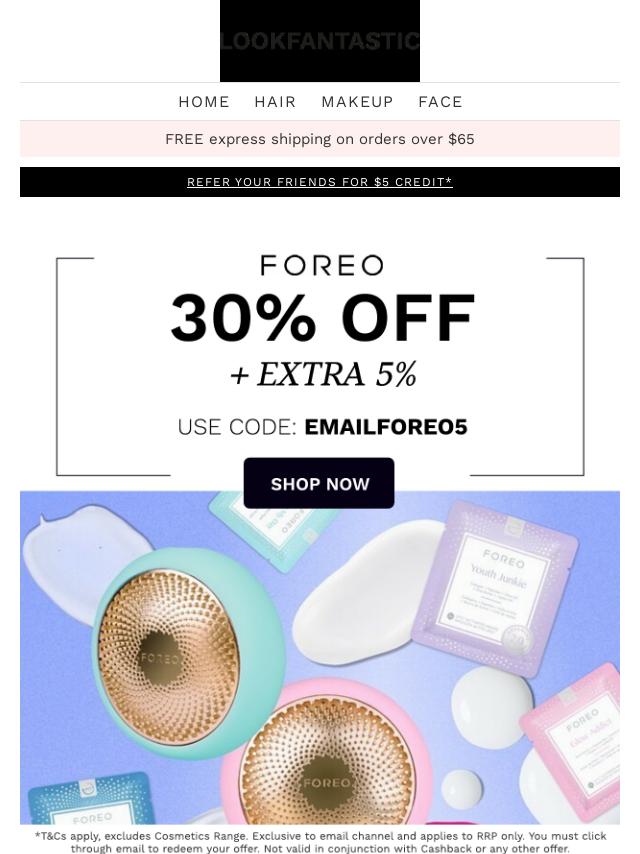Select the EMAILFOREO5 promo code text
Image resolution: width=640 pixels, height=854 pixels.
(386, 427)
